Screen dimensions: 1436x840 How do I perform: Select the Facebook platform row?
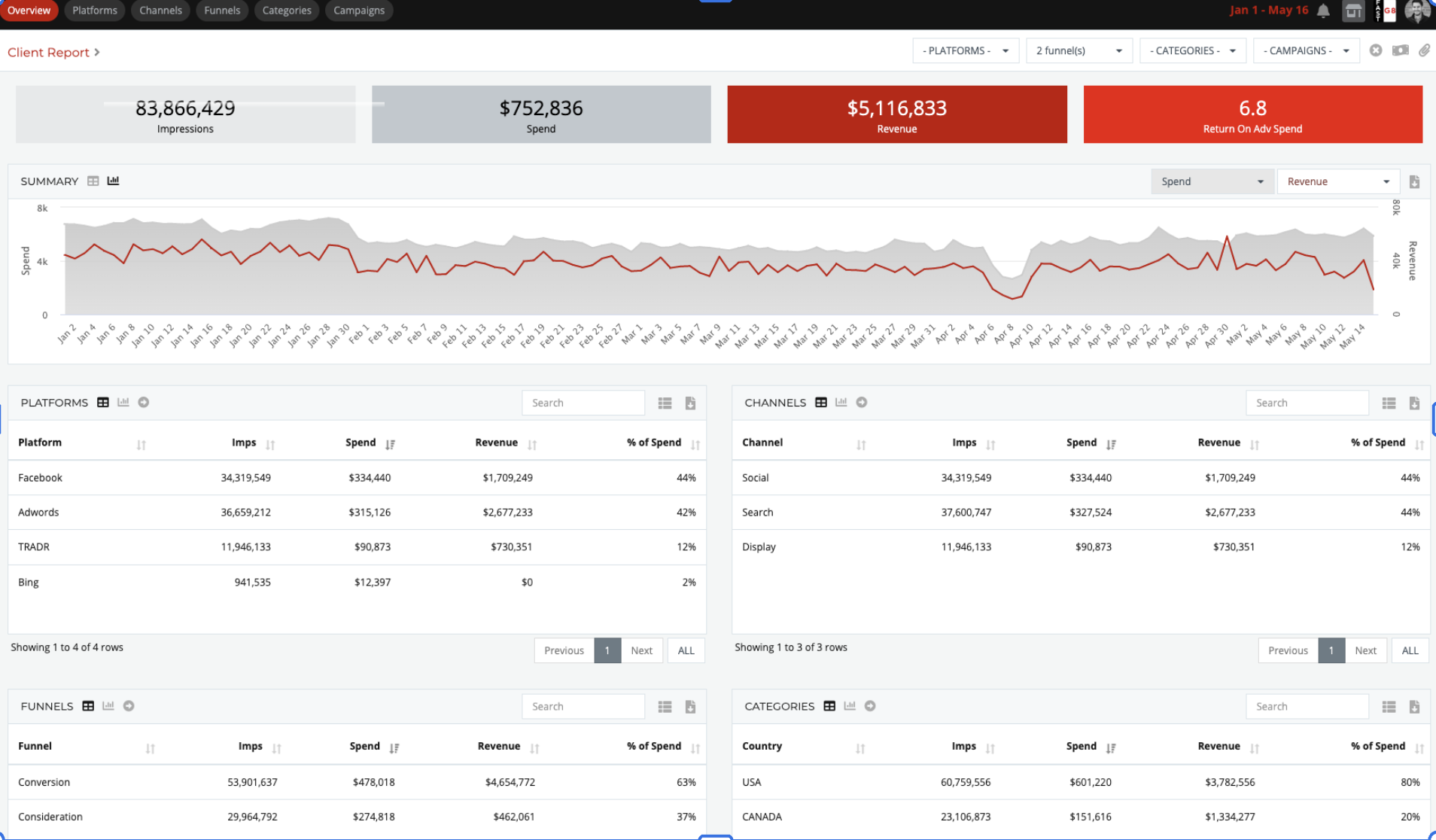pyautogui.click(x=357, y=477)
